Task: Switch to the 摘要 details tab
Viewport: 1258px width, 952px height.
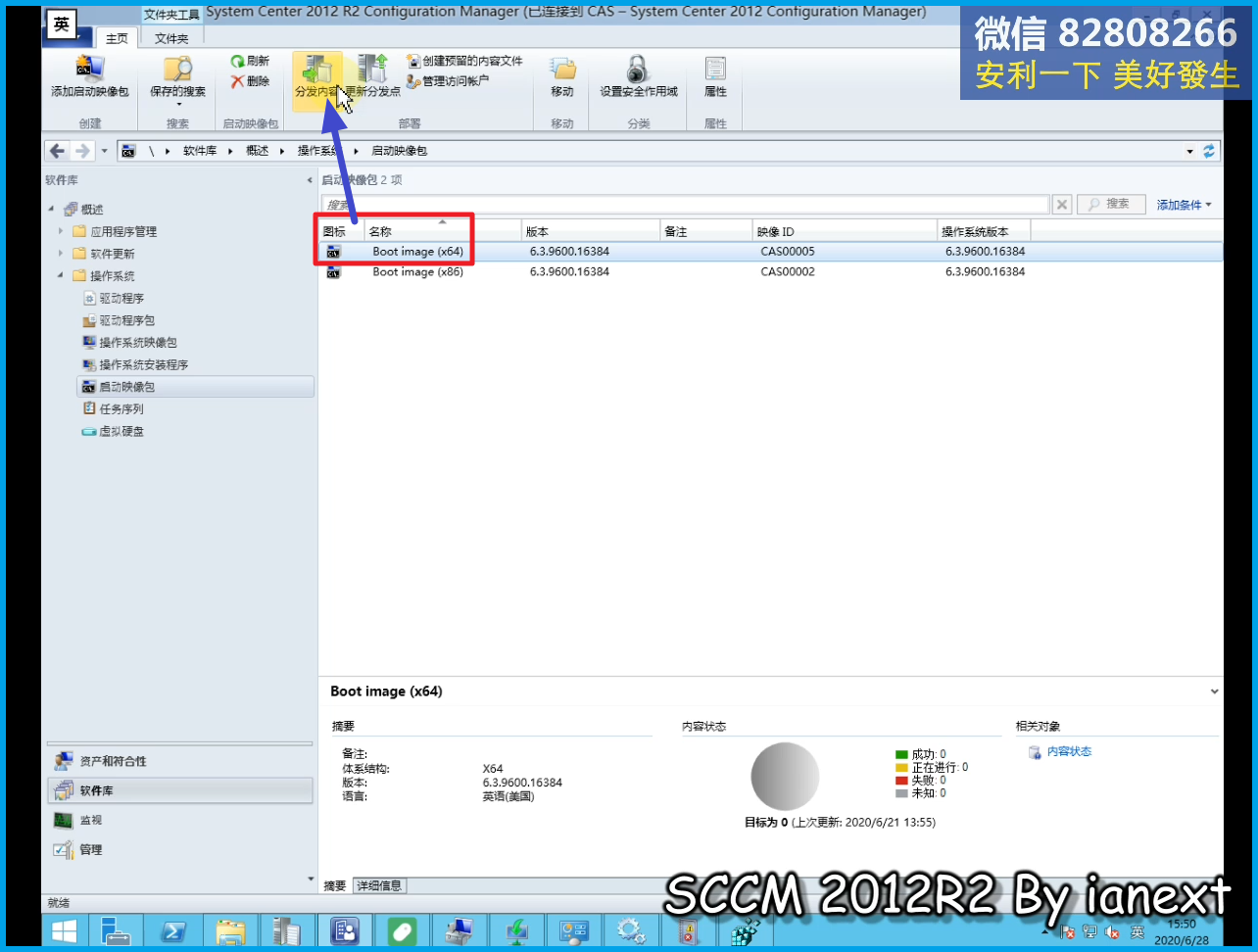Action: pos(335,885)
